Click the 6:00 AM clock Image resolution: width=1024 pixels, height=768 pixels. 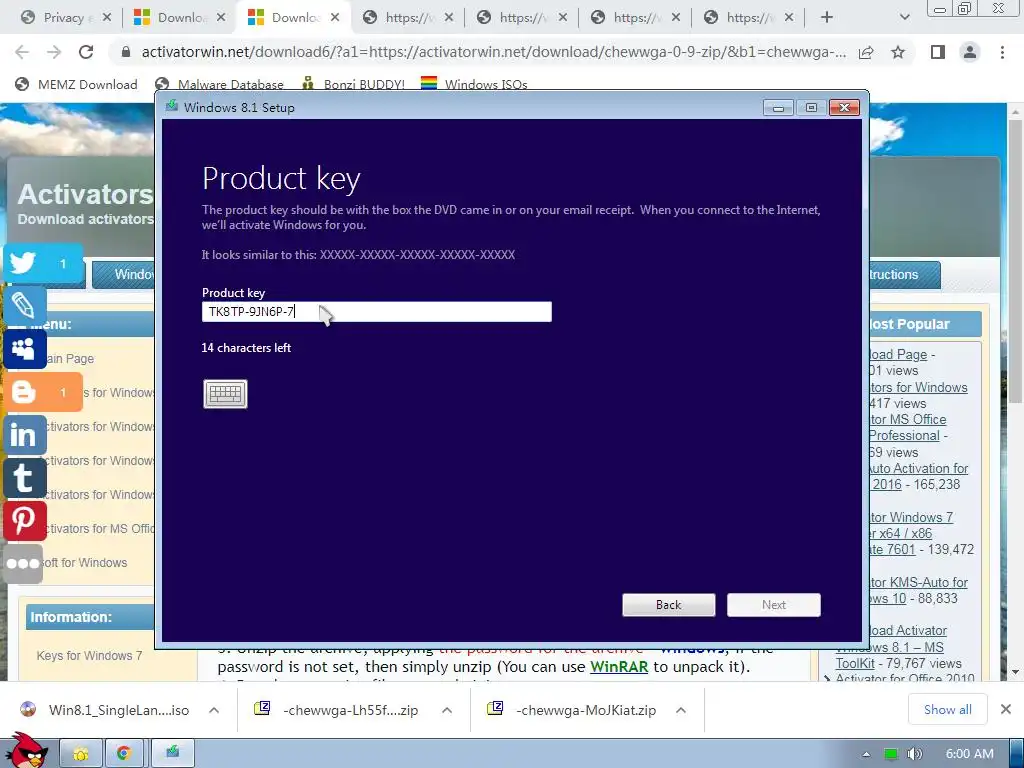969,754
